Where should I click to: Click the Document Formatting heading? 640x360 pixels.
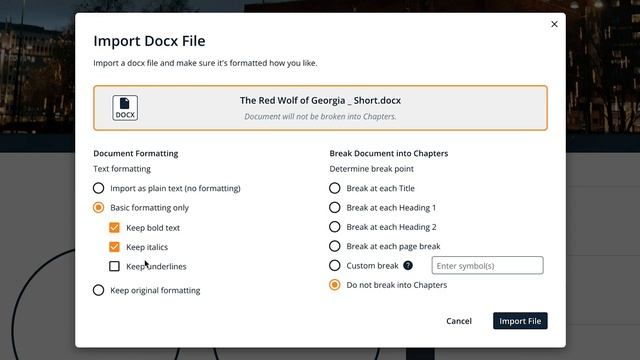(136, 153)
